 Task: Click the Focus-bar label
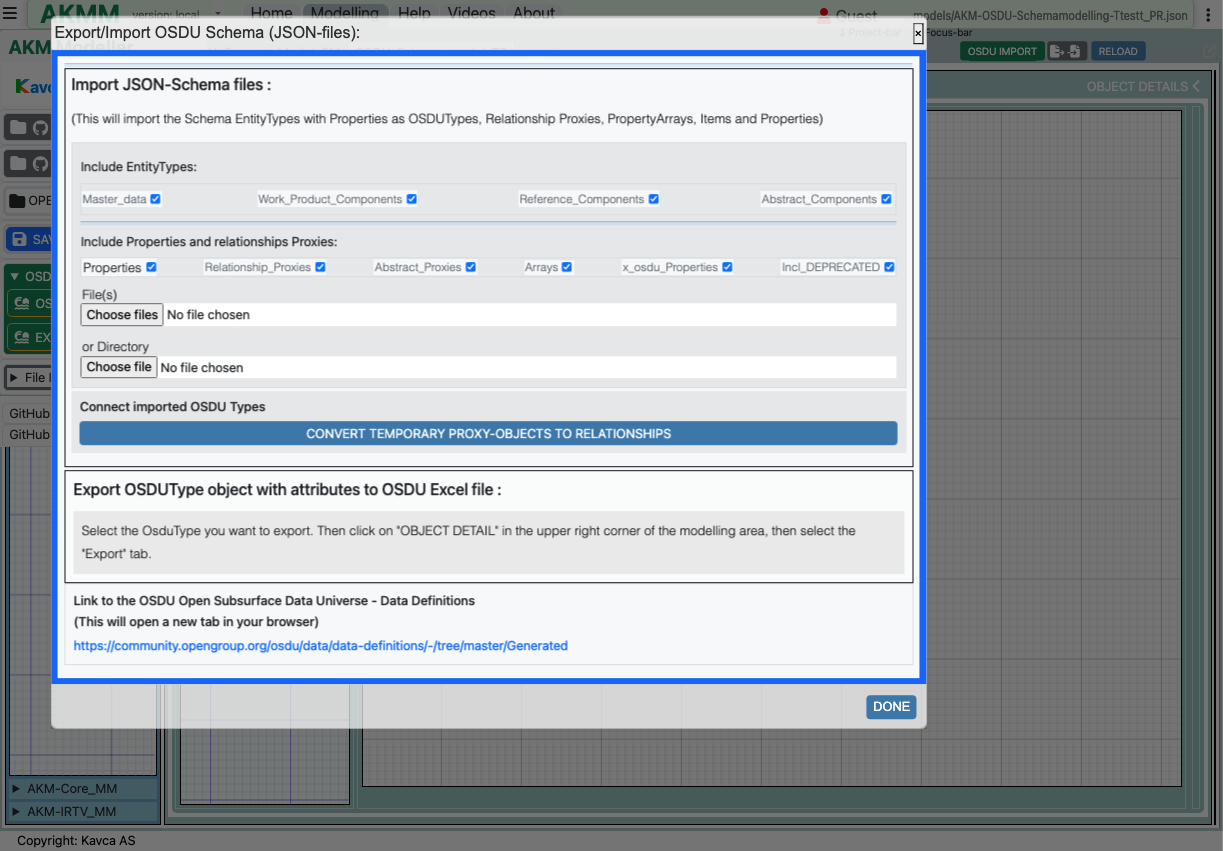tap(948, 33)
